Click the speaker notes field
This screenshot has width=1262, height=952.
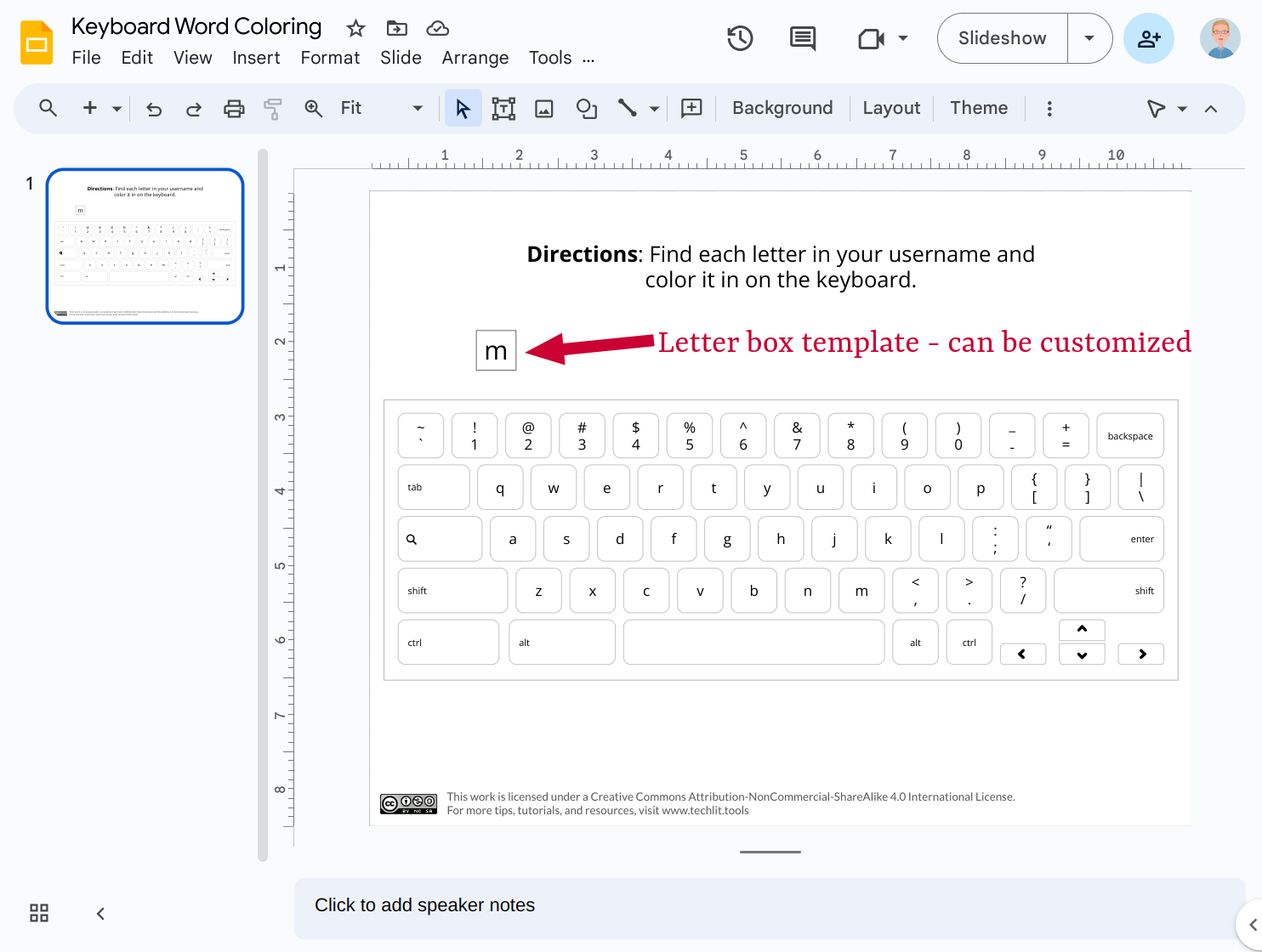pyautogui.click(x=770, y=908)
